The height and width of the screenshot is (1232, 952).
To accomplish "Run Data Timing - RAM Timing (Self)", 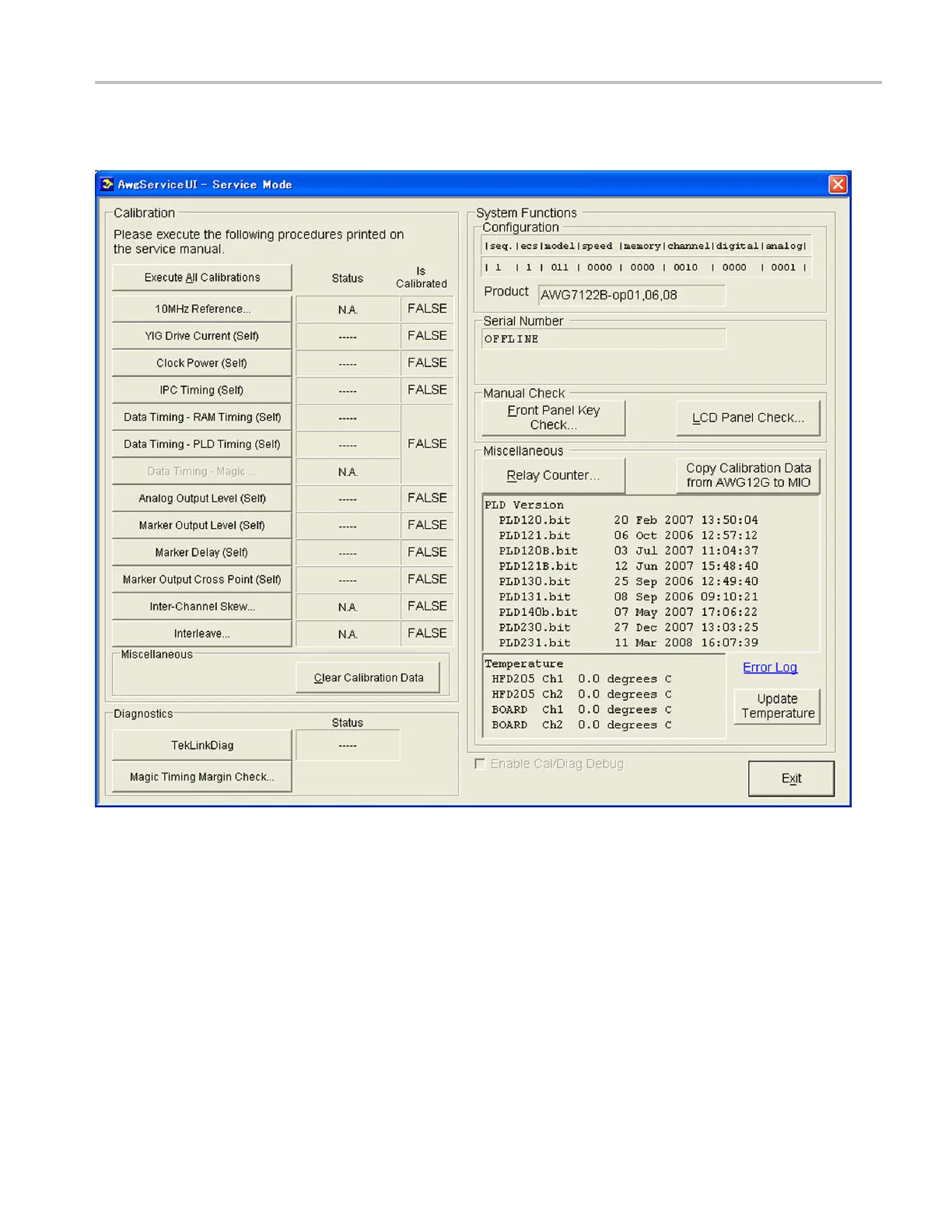I will pyautogui.click(x=202, y=417).
